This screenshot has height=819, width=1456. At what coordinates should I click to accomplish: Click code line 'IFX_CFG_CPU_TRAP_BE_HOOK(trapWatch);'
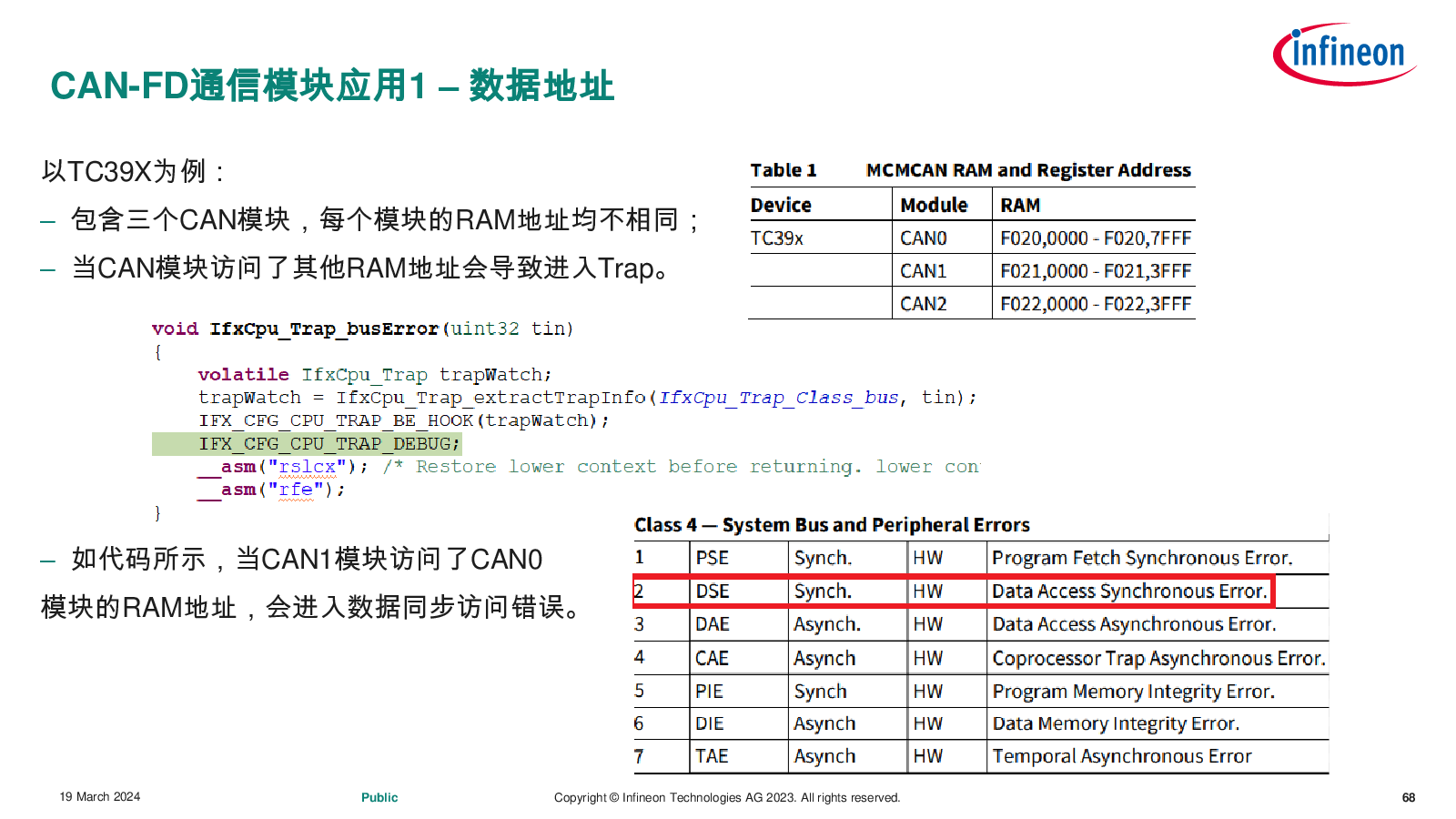click(x=404, y=420)
